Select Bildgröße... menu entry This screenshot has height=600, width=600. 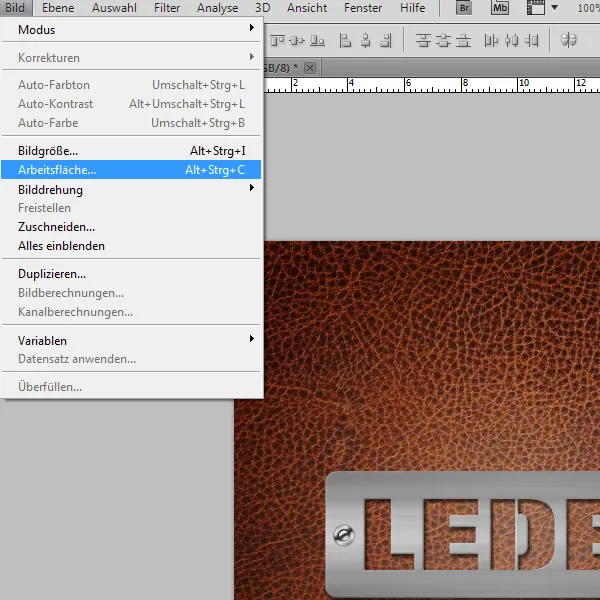point(48,151)
